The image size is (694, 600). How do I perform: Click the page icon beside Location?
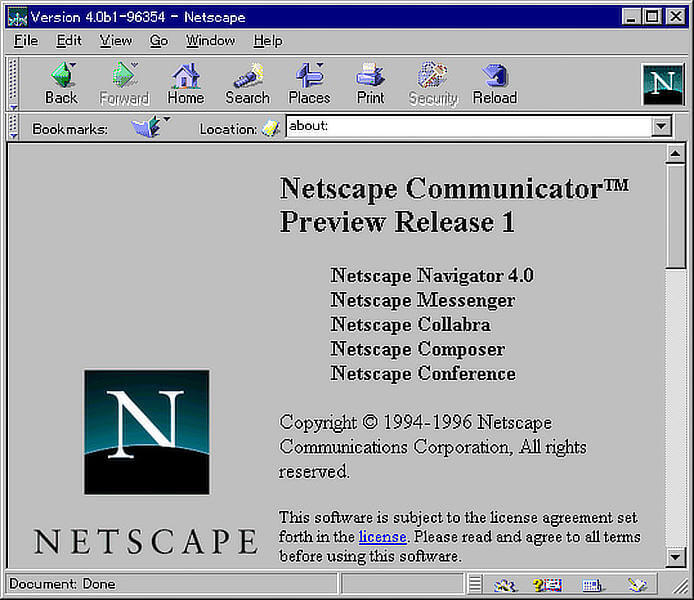tap(271, 128)
